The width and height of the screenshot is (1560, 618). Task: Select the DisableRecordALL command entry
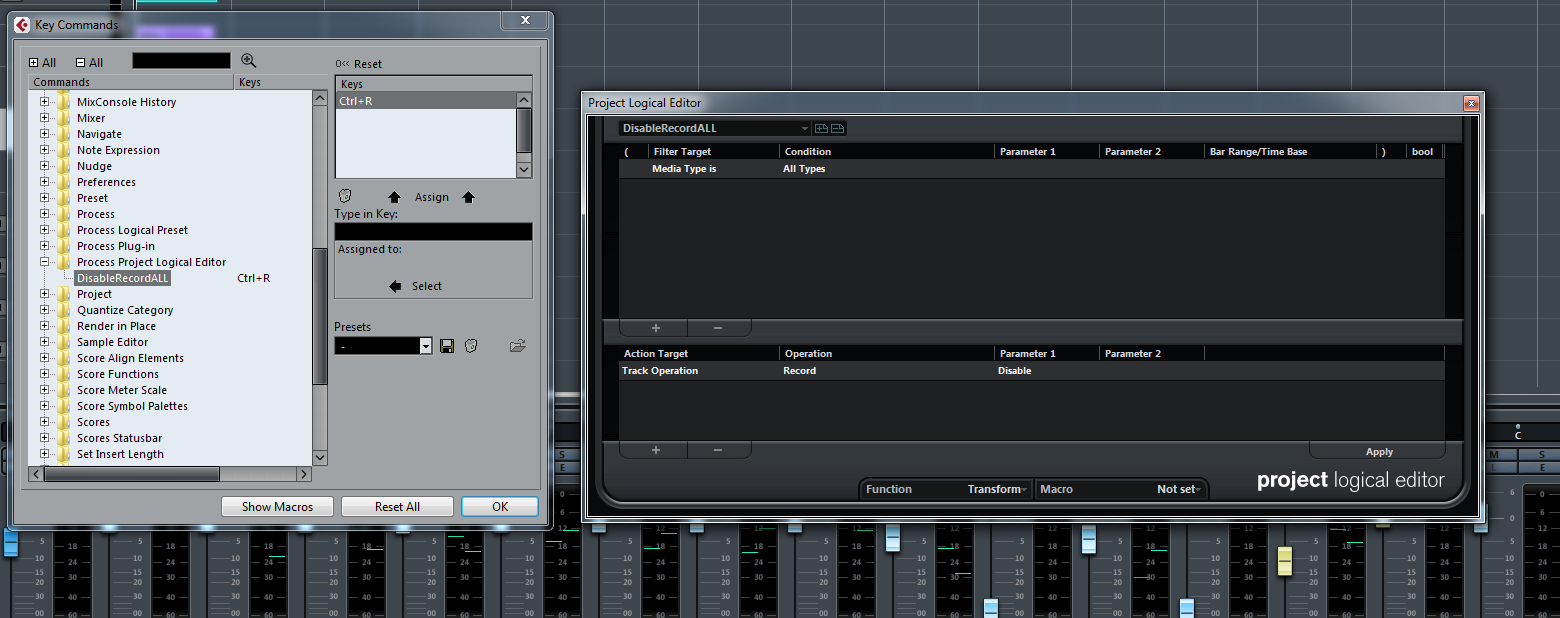click(x=123, y=278)
